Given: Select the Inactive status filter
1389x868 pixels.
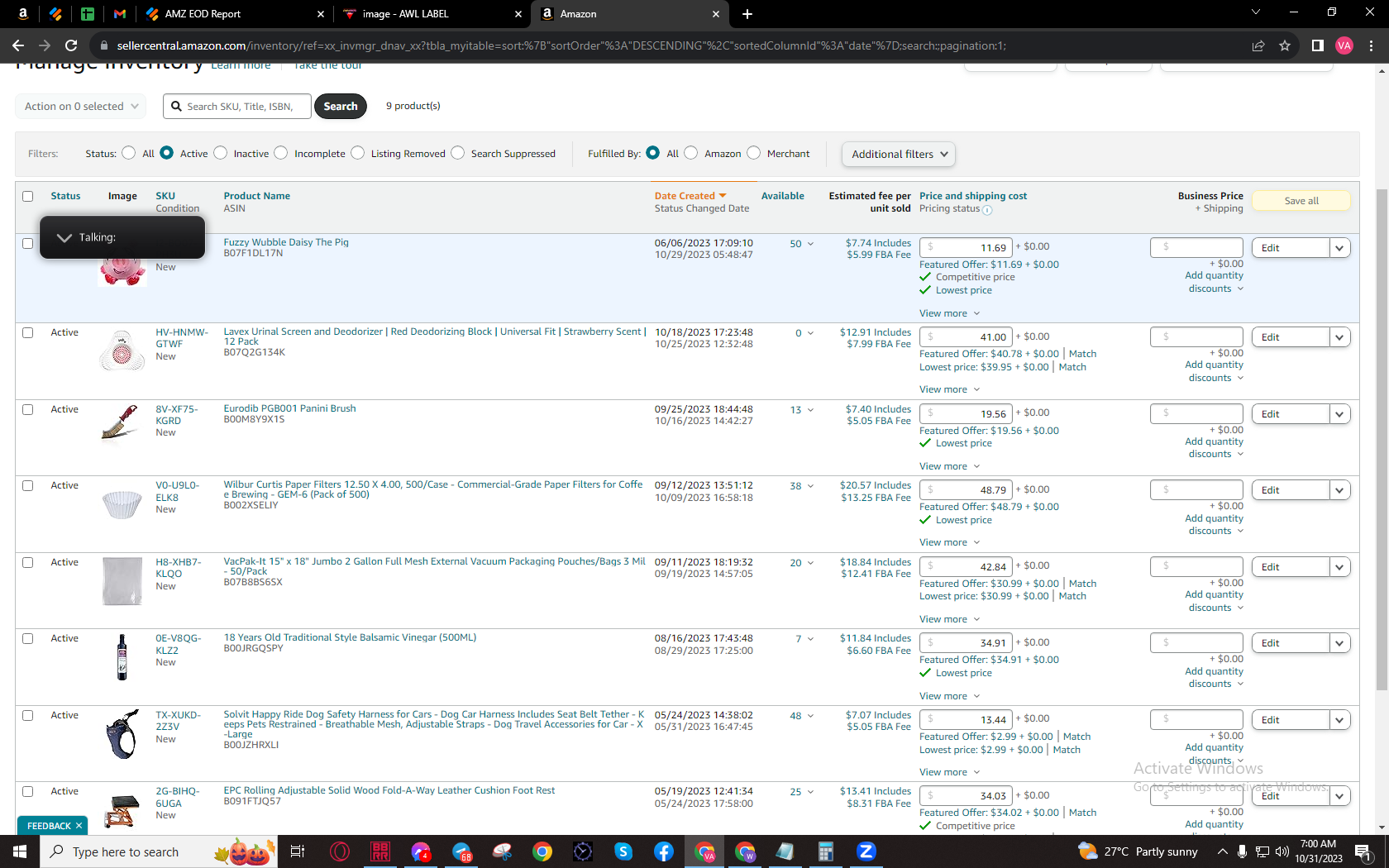Looking at the screenshot, I should tap(220, 153).
